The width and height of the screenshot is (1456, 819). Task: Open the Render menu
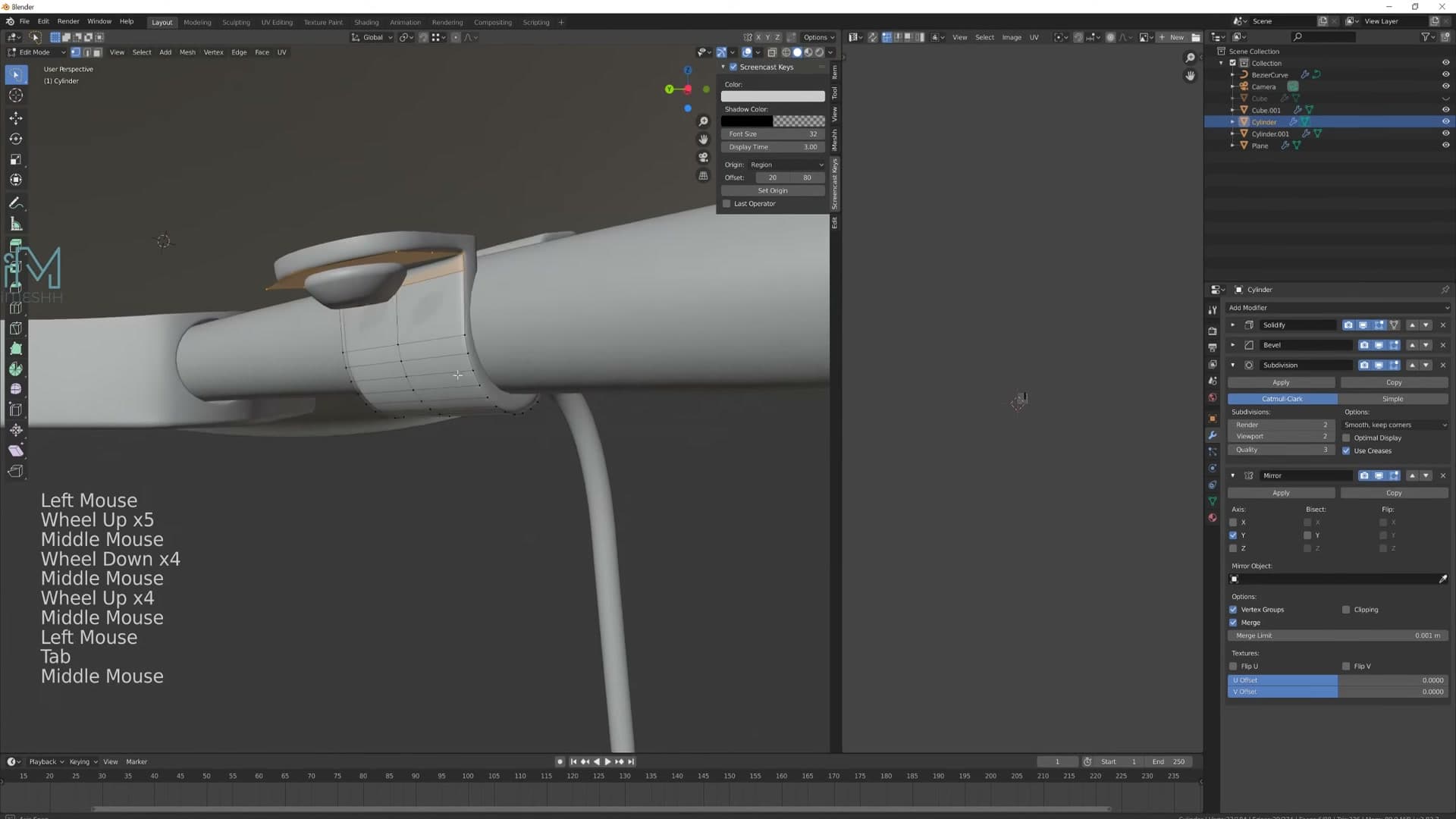pos(68,21)
